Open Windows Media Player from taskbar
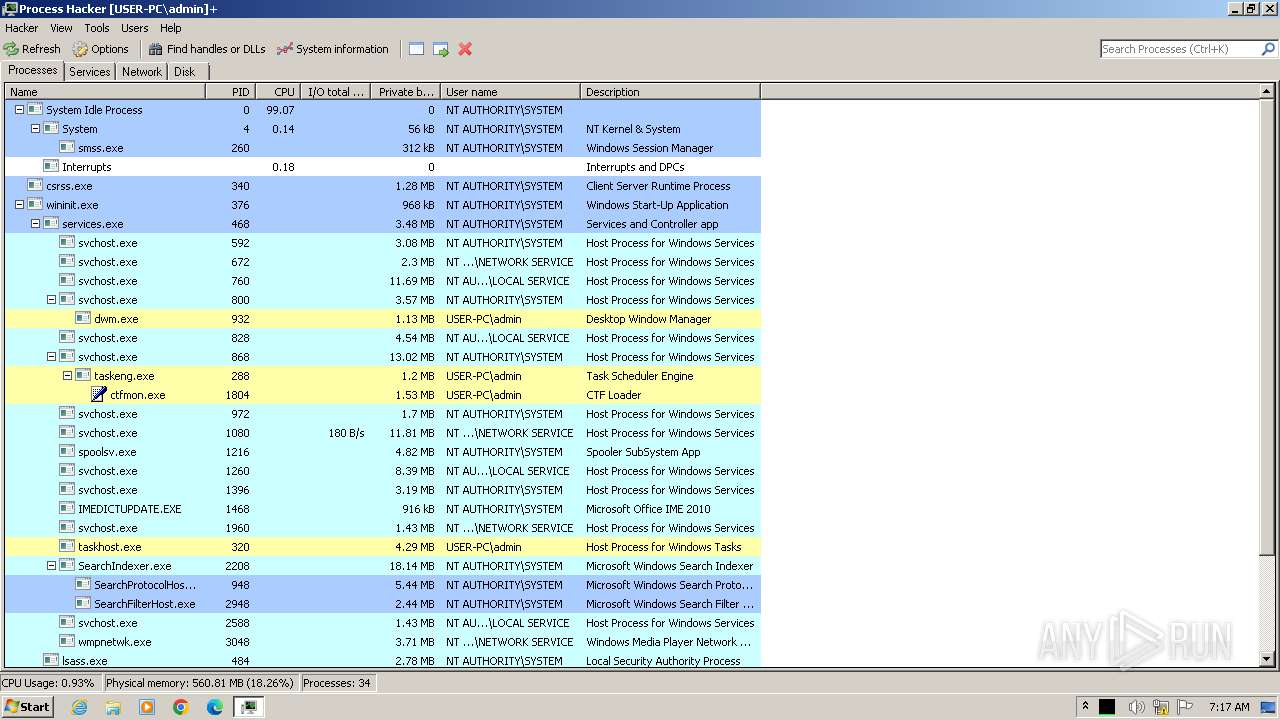 click(147, 707)
